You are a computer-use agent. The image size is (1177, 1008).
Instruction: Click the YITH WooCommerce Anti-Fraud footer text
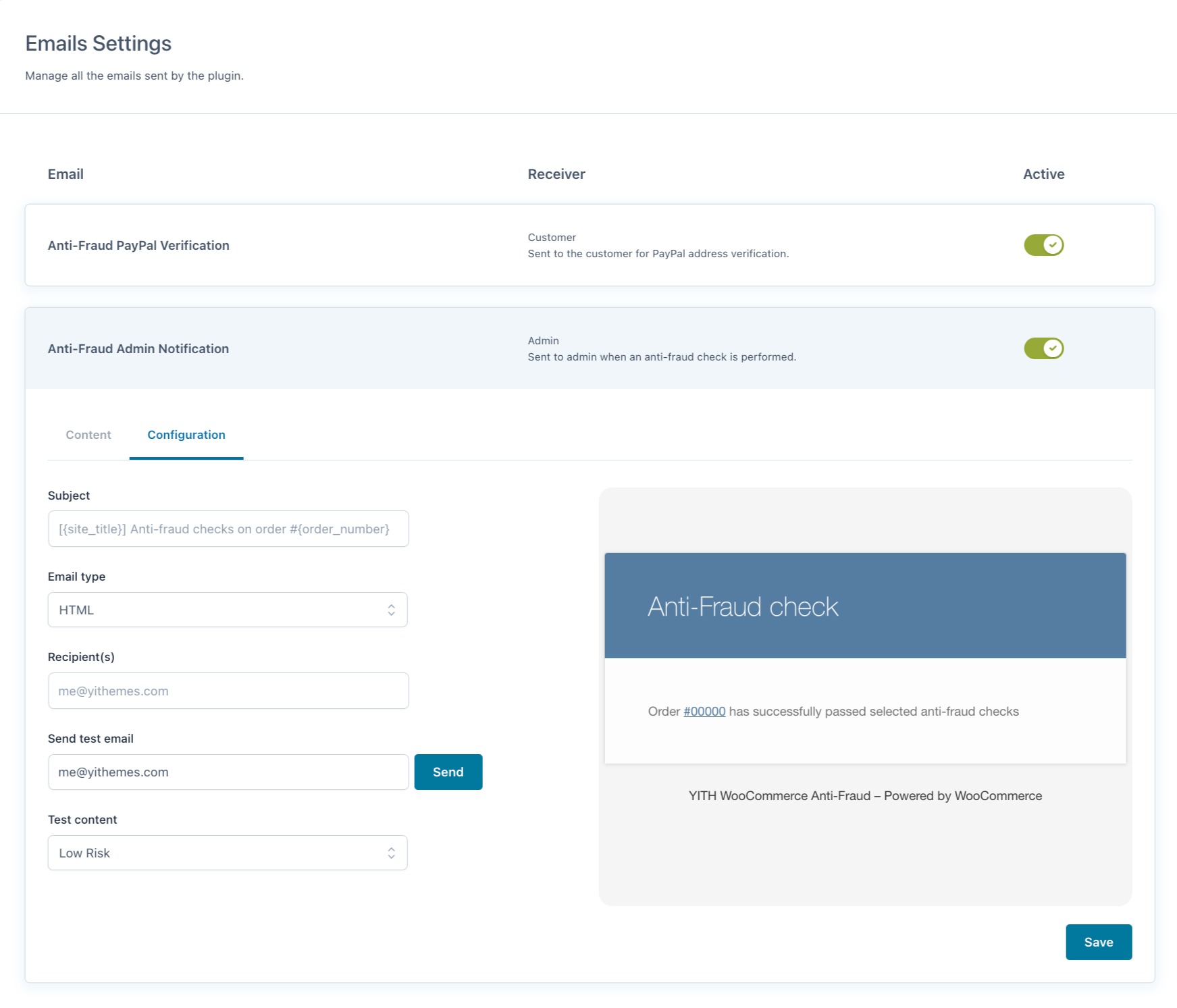coord(864,796)
